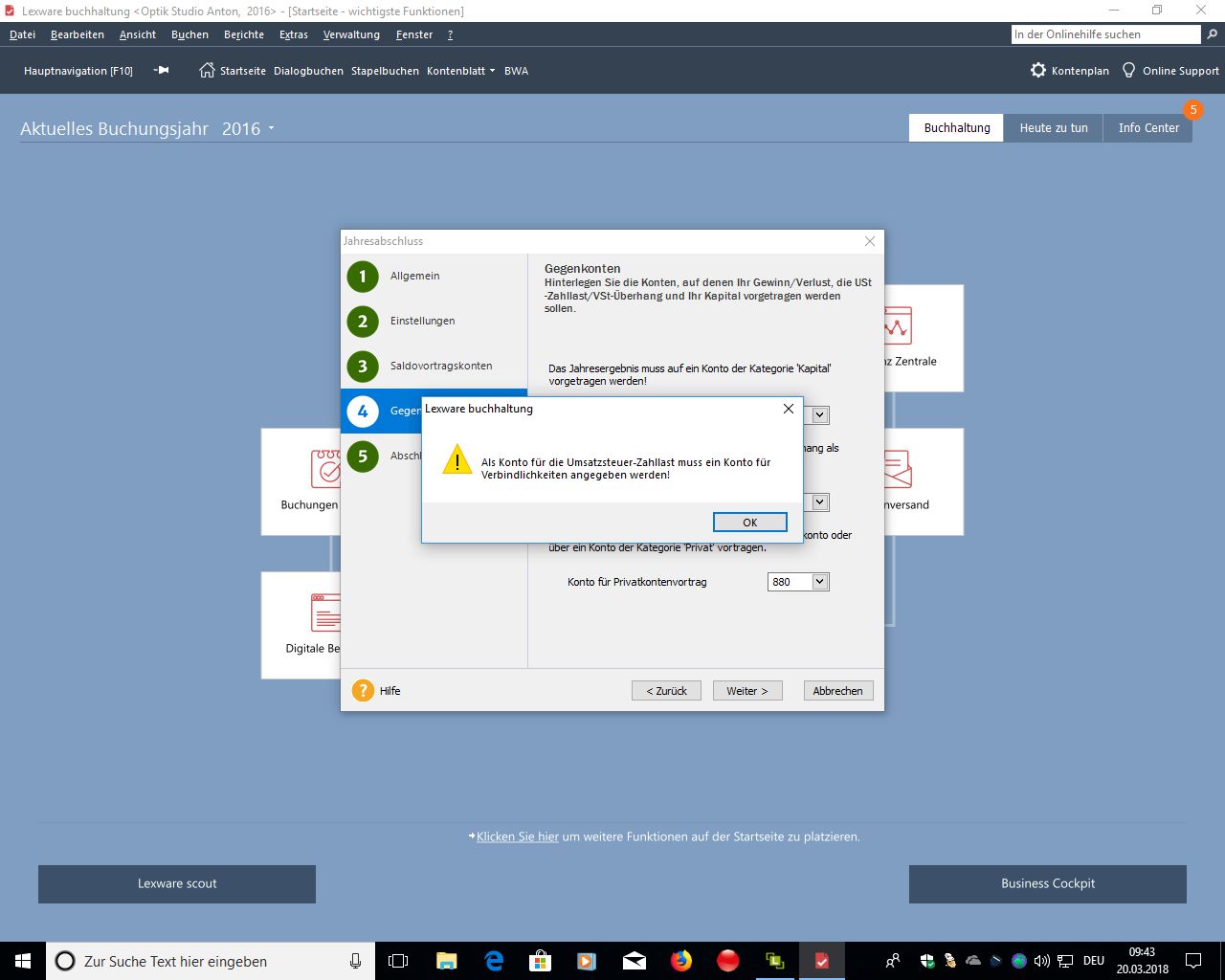
Task: Click the yellow warning triangle icon
Action: 457,460
